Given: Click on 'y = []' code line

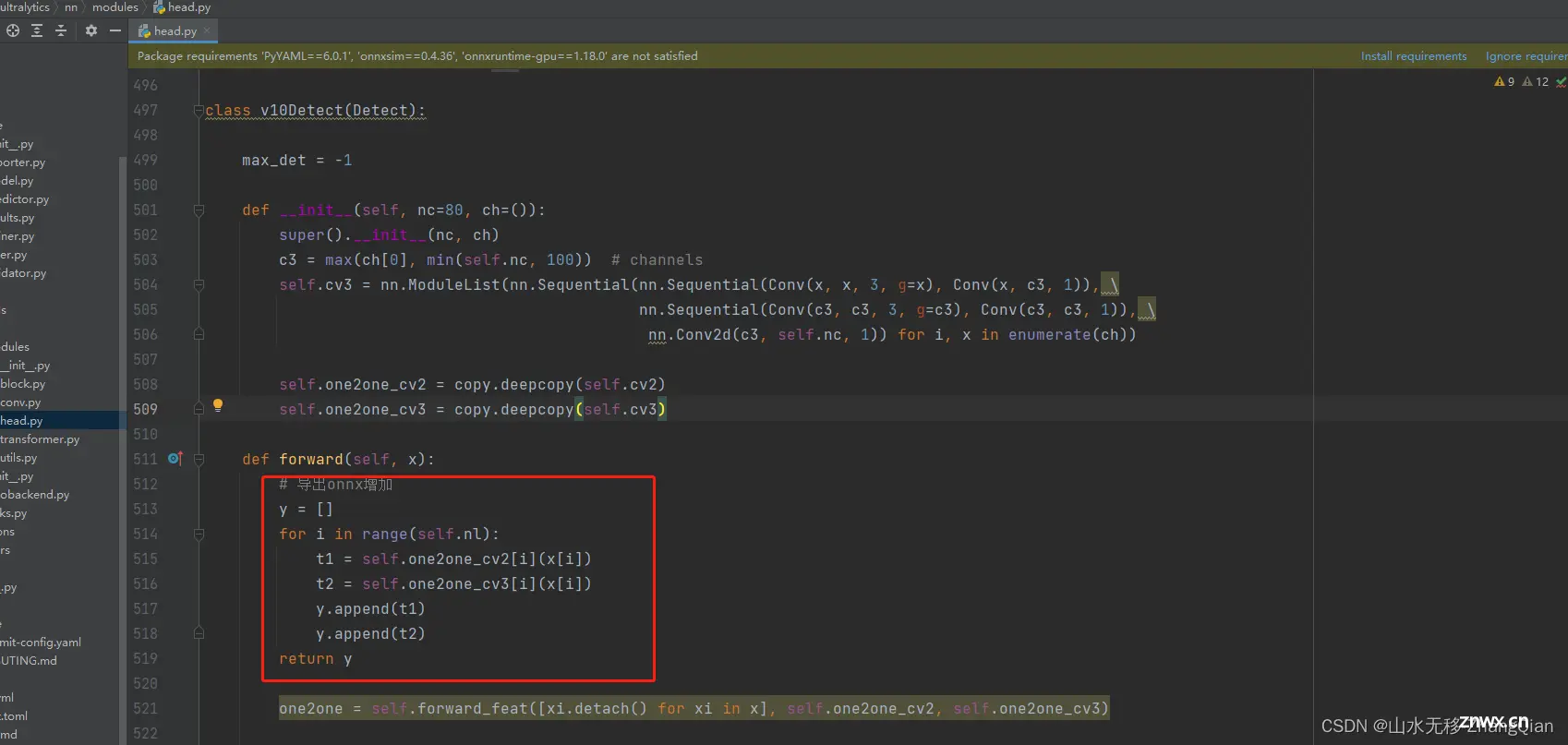Looking at the screenshot, I should [306, 510].
